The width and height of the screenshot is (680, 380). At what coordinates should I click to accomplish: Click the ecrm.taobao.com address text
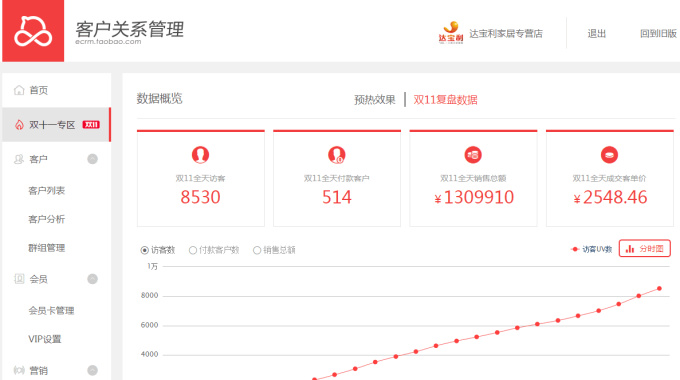(x=108, y=42)
